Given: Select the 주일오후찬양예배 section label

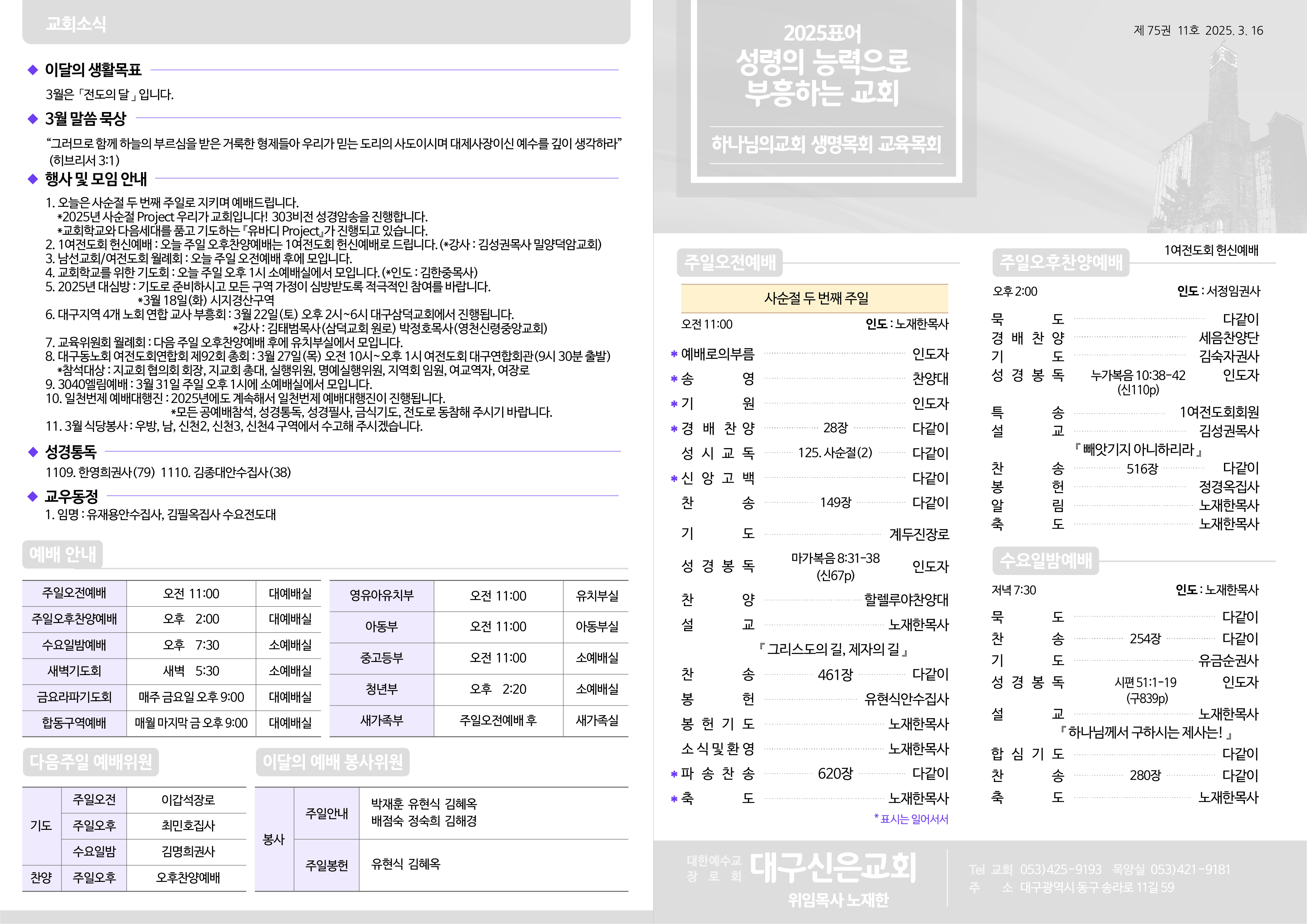Looking at the screenshot, I should point(1061,262).
